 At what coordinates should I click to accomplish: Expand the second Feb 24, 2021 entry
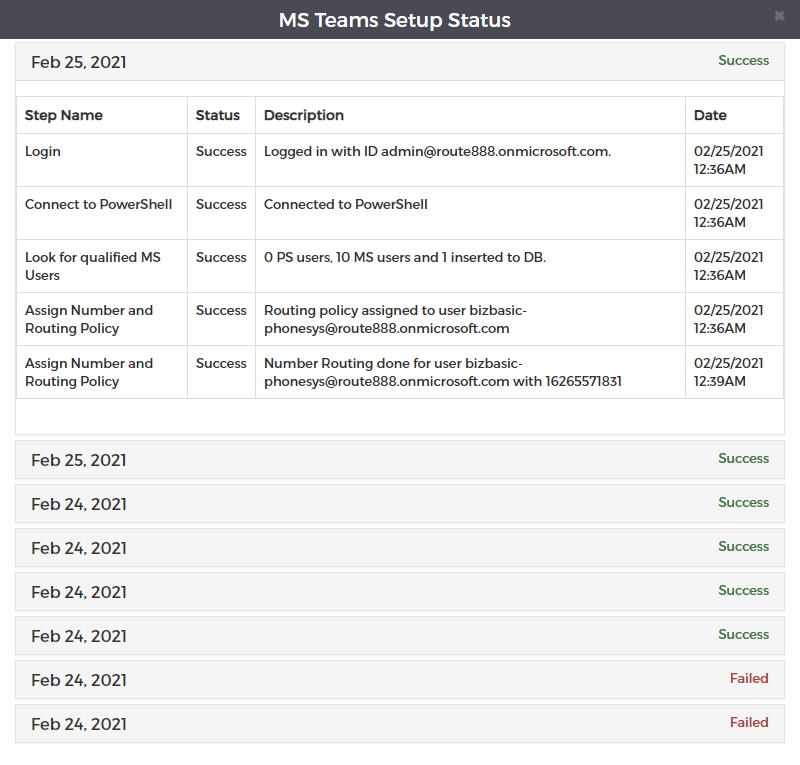399,548
